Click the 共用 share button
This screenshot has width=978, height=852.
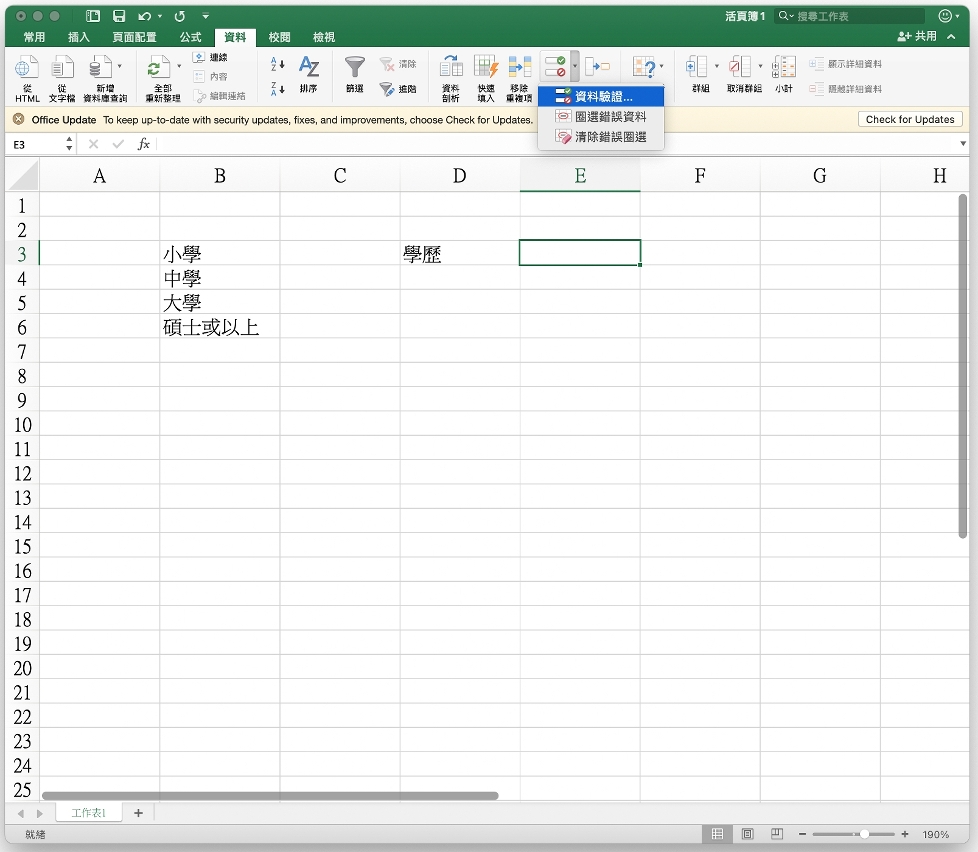click(918, 37)
